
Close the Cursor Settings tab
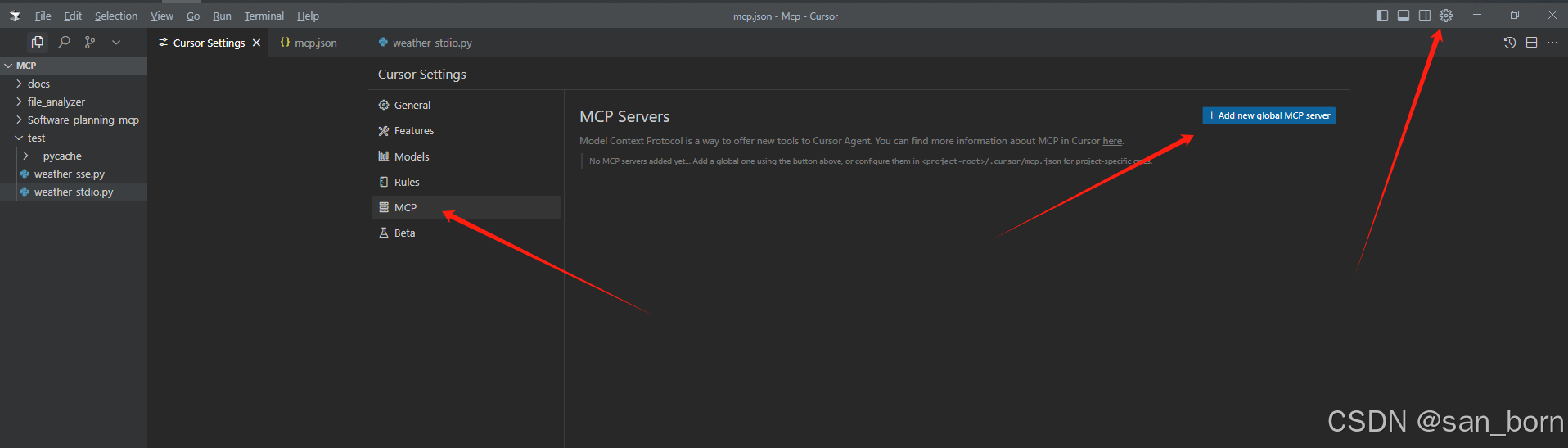(256, 43)
